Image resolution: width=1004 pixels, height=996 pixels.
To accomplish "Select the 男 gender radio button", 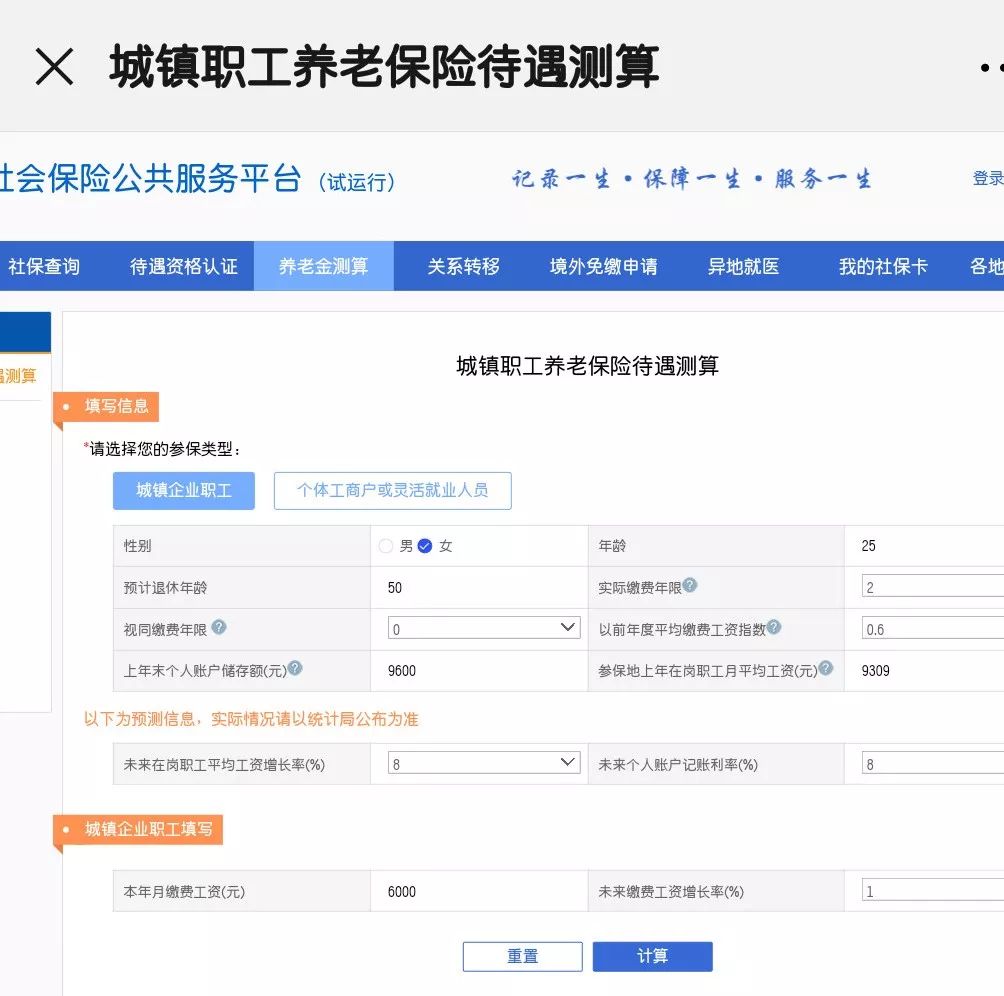I will (386, 546).
